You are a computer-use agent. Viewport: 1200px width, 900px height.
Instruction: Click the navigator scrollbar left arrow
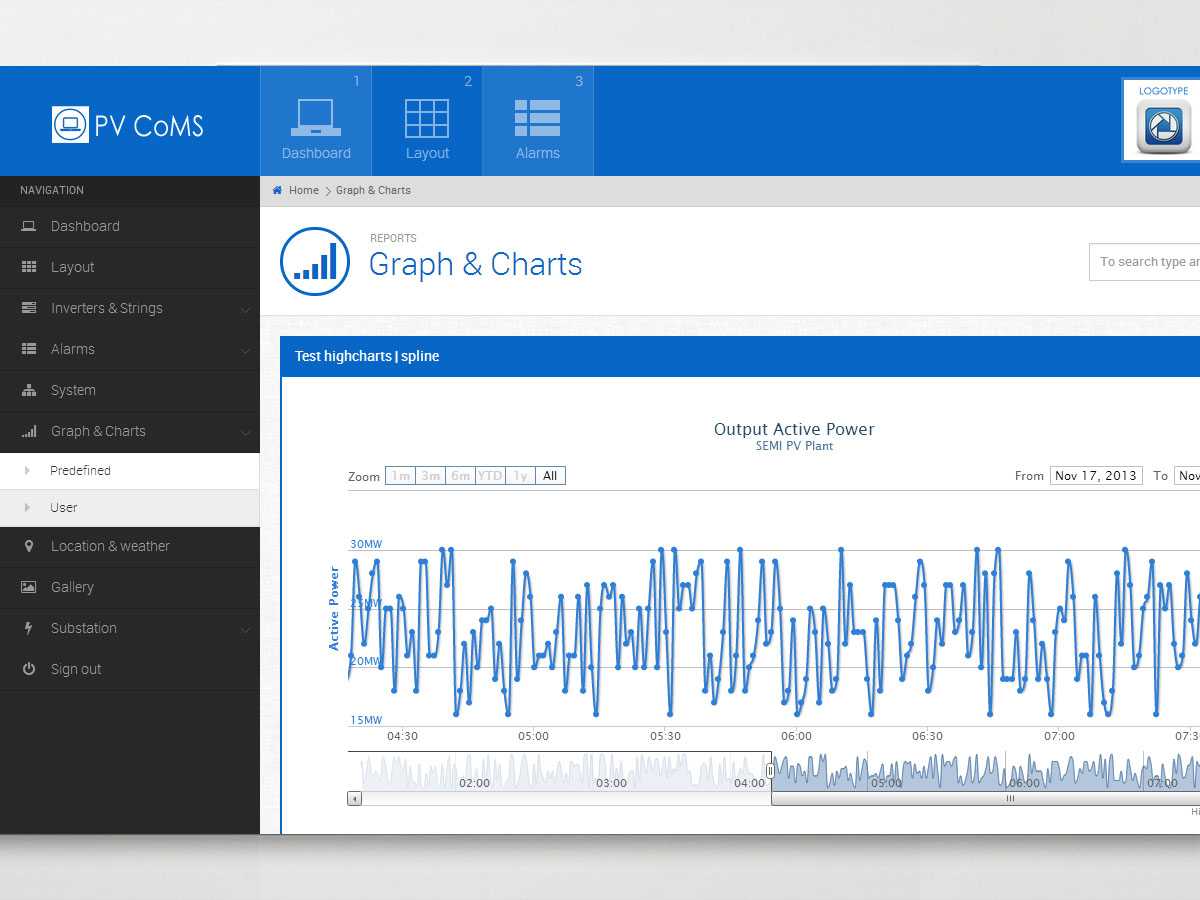354,798
